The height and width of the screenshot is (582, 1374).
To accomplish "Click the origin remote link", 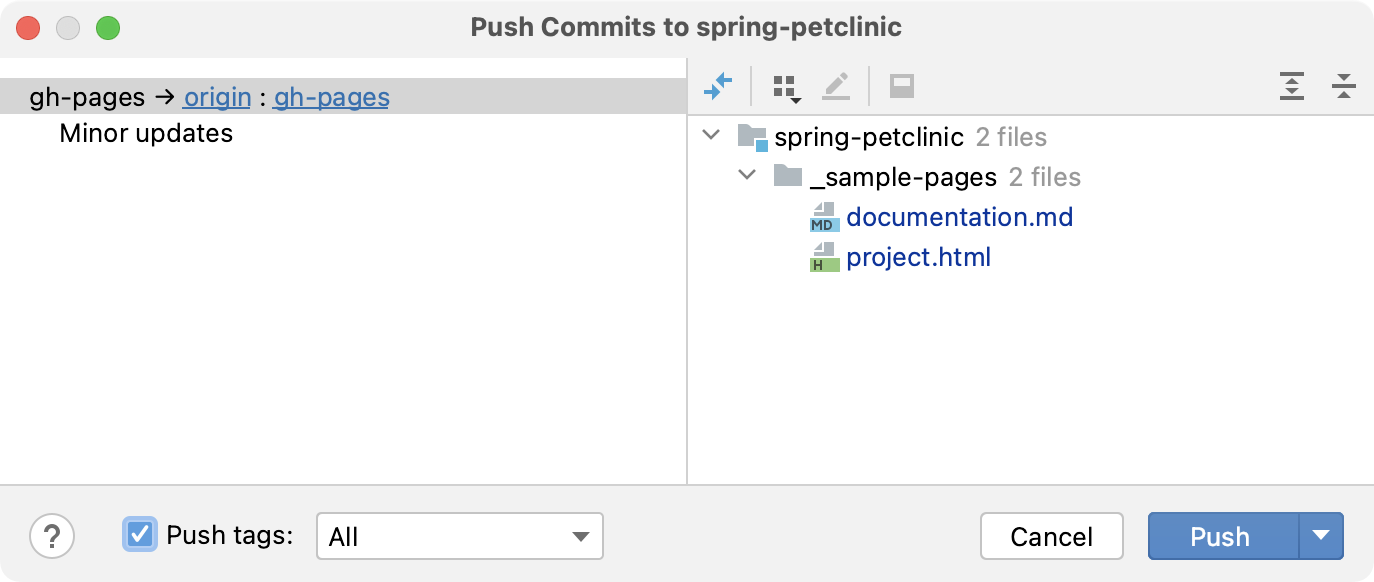I will 217,97.
